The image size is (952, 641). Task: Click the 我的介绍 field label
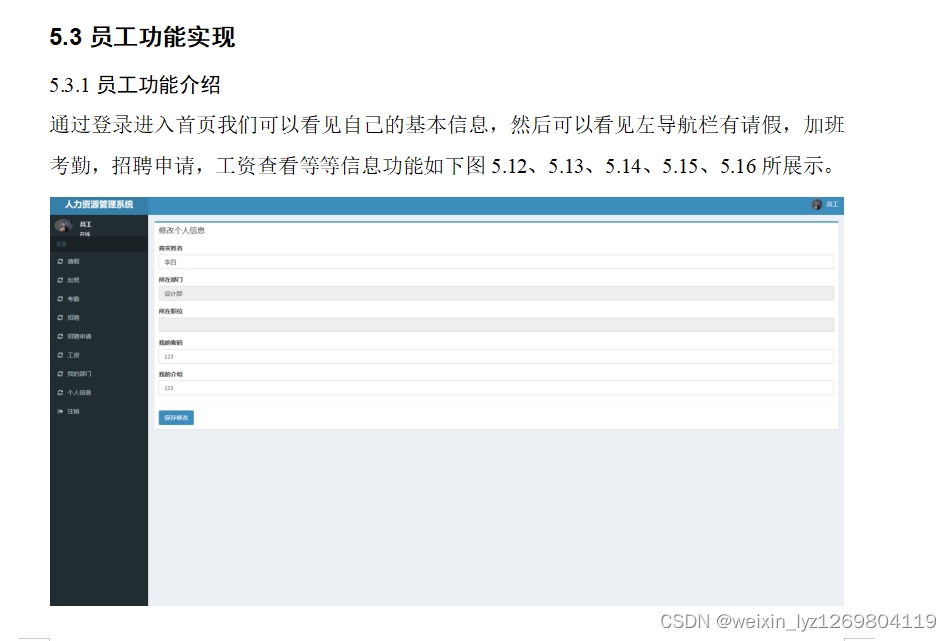[171, 375]
